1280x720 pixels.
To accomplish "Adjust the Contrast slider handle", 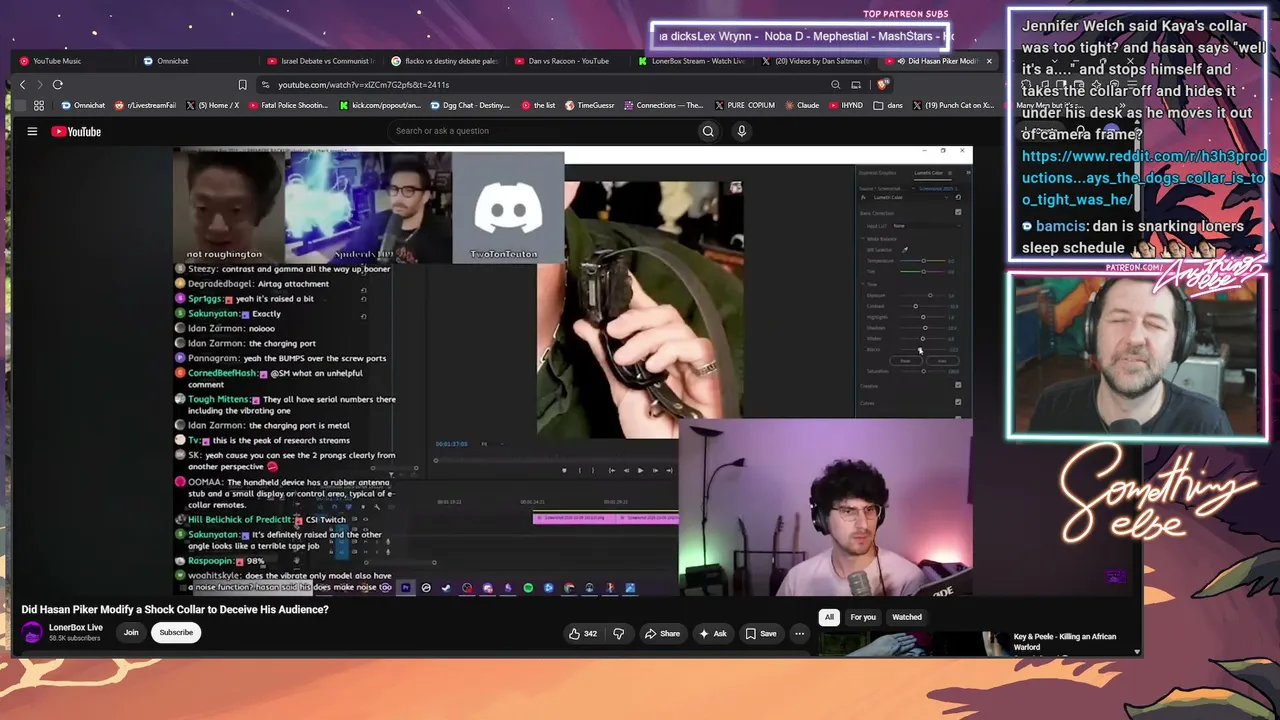I will click(x=916, y=306).
